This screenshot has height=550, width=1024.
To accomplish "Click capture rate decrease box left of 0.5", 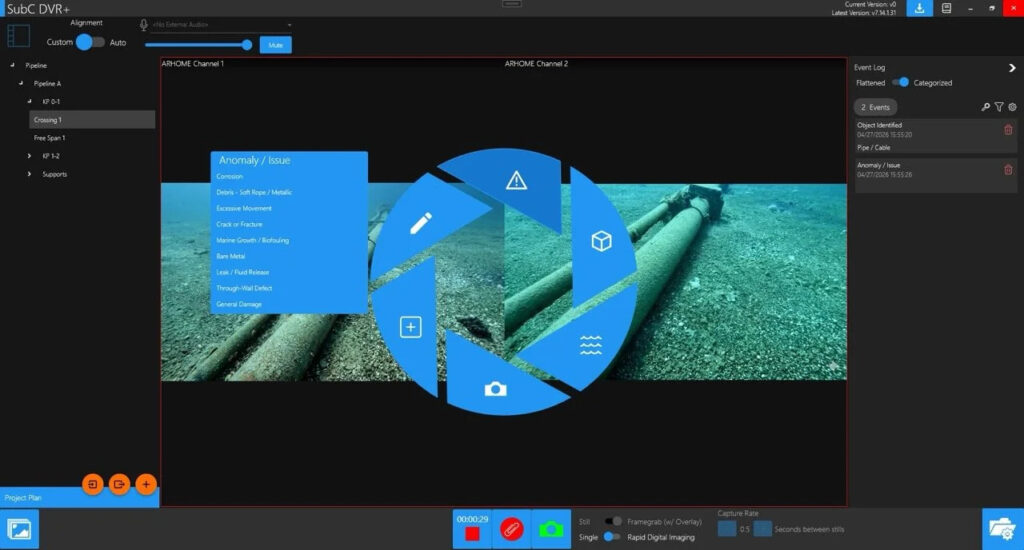I will 727,528.
